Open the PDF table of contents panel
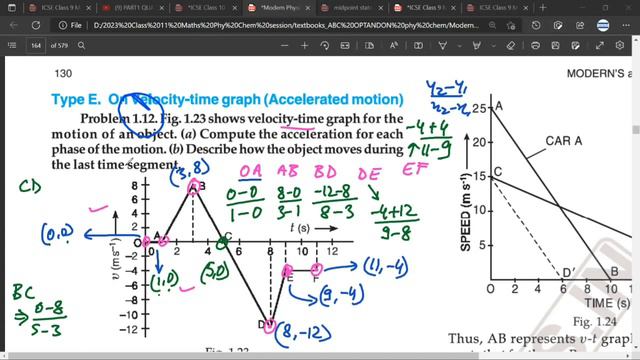640x360 pixels. coord(12,45)
